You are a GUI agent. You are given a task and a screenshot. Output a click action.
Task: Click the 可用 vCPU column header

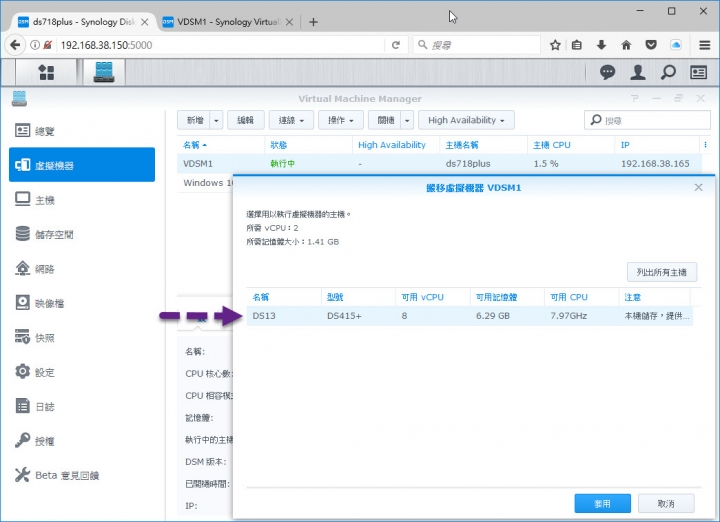tap(433, 297)
